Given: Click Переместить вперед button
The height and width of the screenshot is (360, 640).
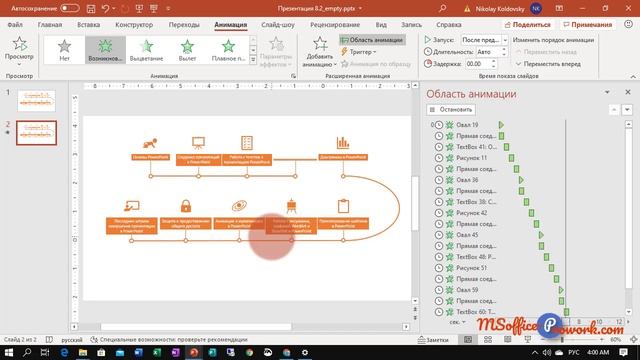Looking at the screenshot, I should 548,64.
